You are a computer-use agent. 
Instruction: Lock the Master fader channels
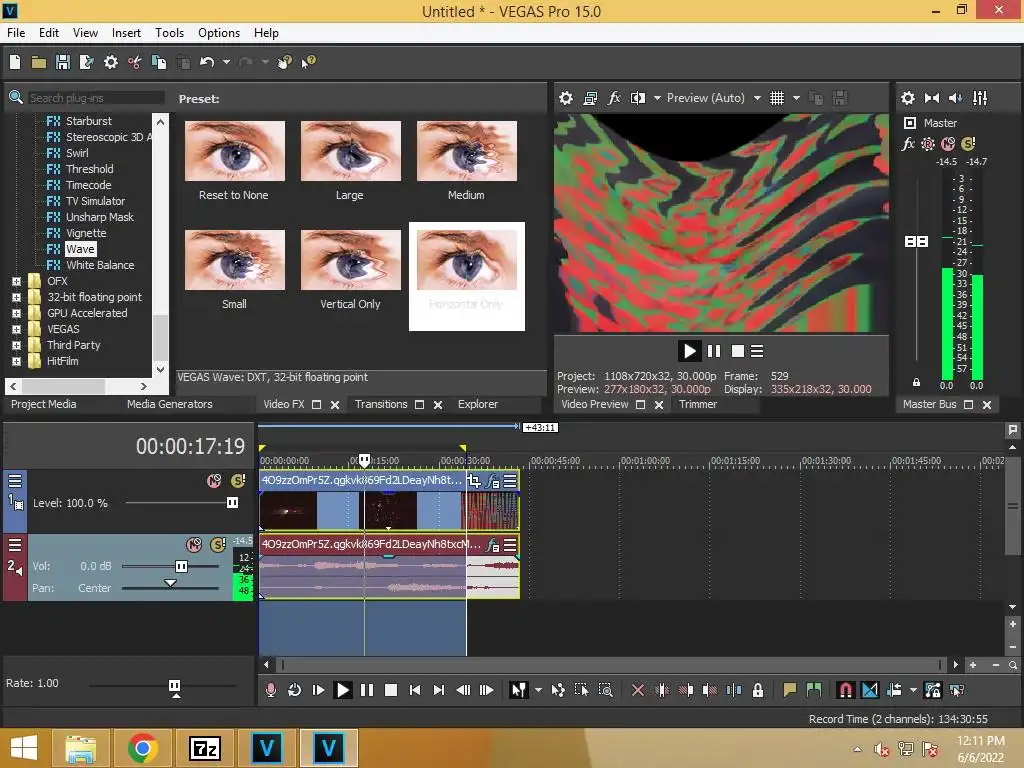pyautogui.click(x=916, y=382)
